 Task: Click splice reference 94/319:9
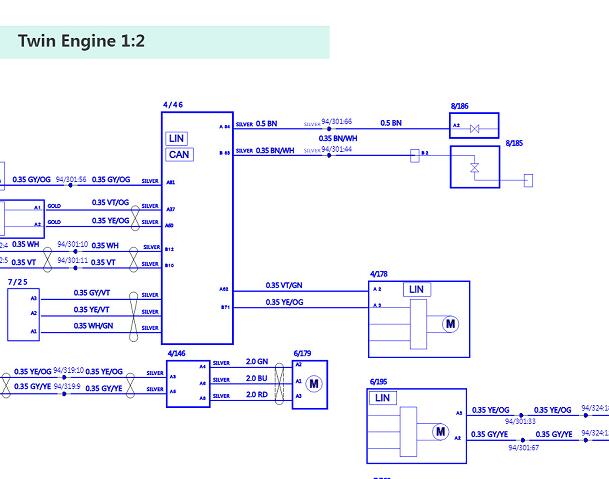67,387
